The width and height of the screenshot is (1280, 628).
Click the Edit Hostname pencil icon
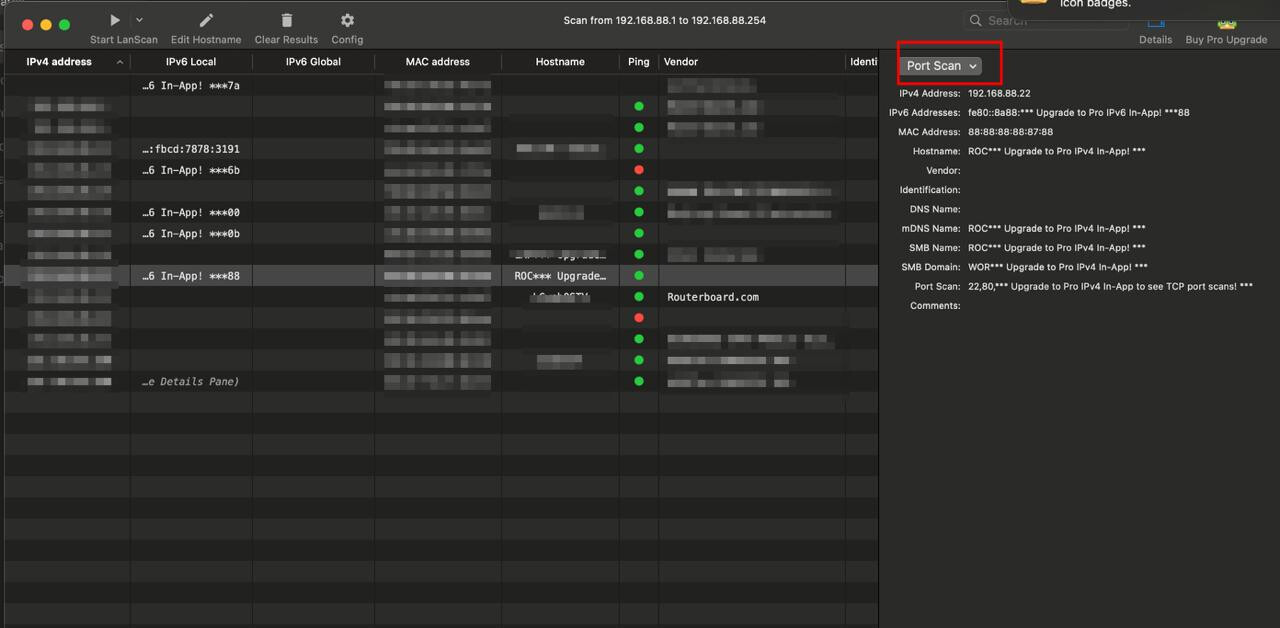pos(206,20)
